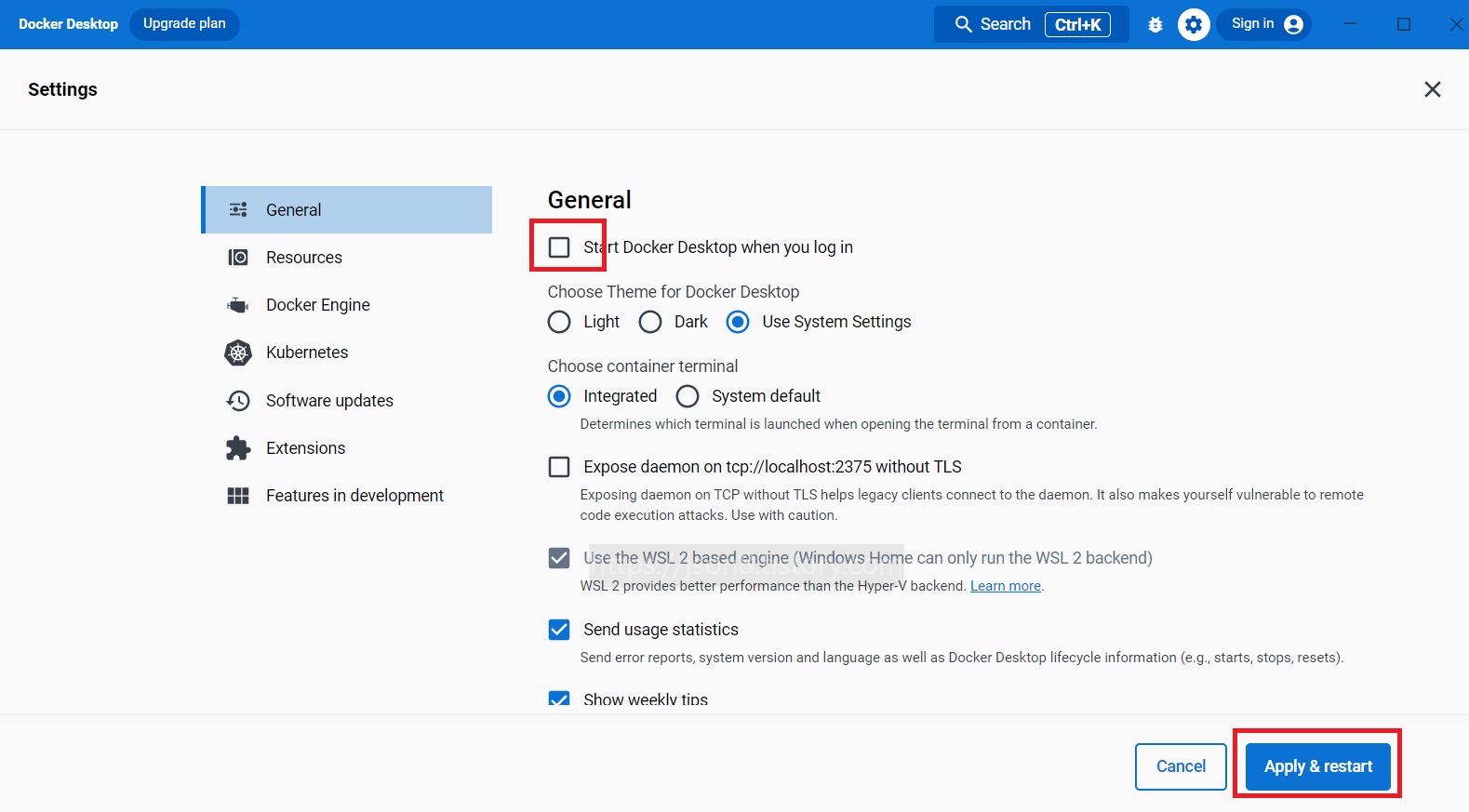Select the Light theme radio button
Image resolution: width=1469 pixels, height=812 pixels.
pos(559,322)
